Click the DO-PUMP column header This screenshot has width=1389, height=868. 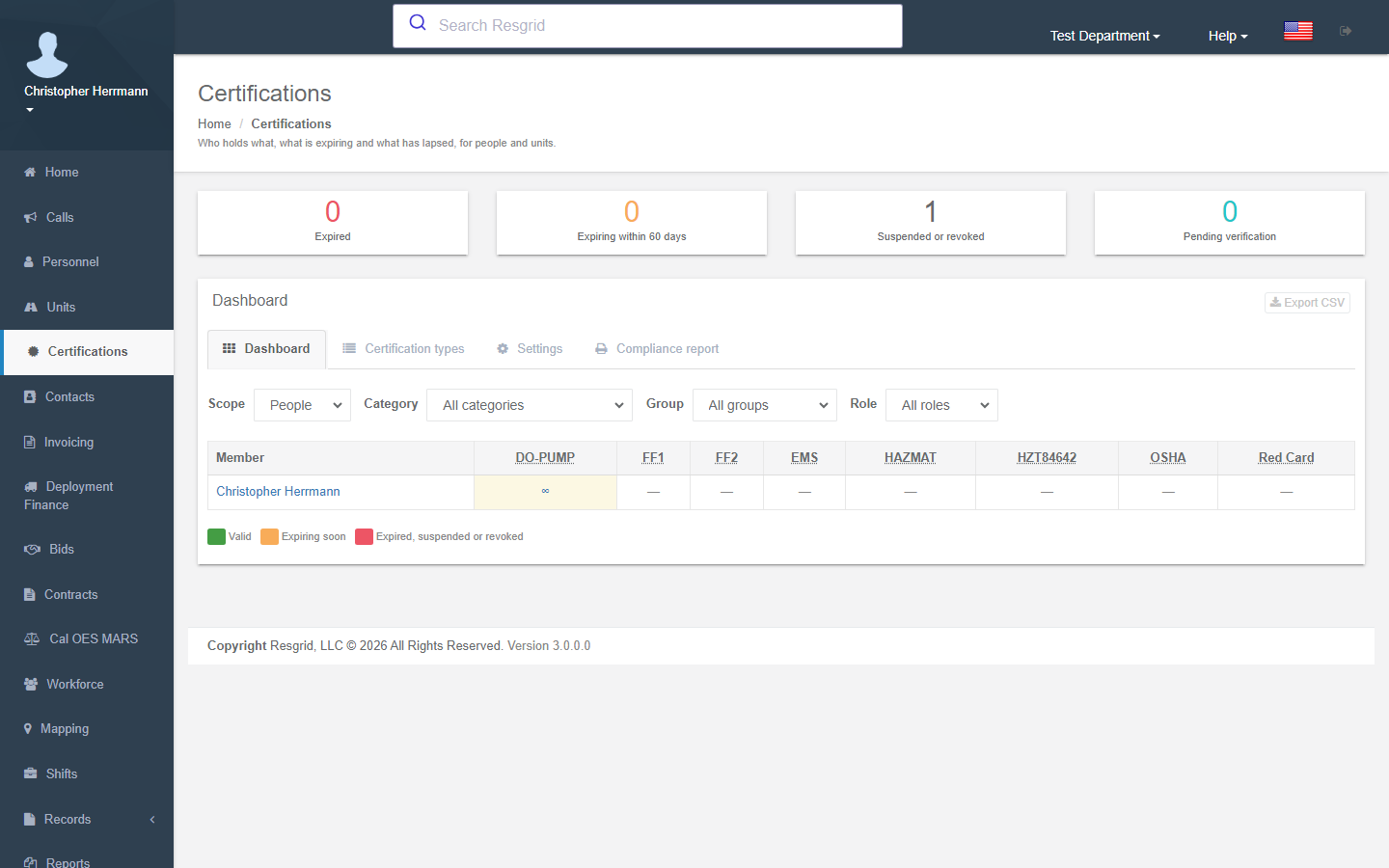[545, 458]
